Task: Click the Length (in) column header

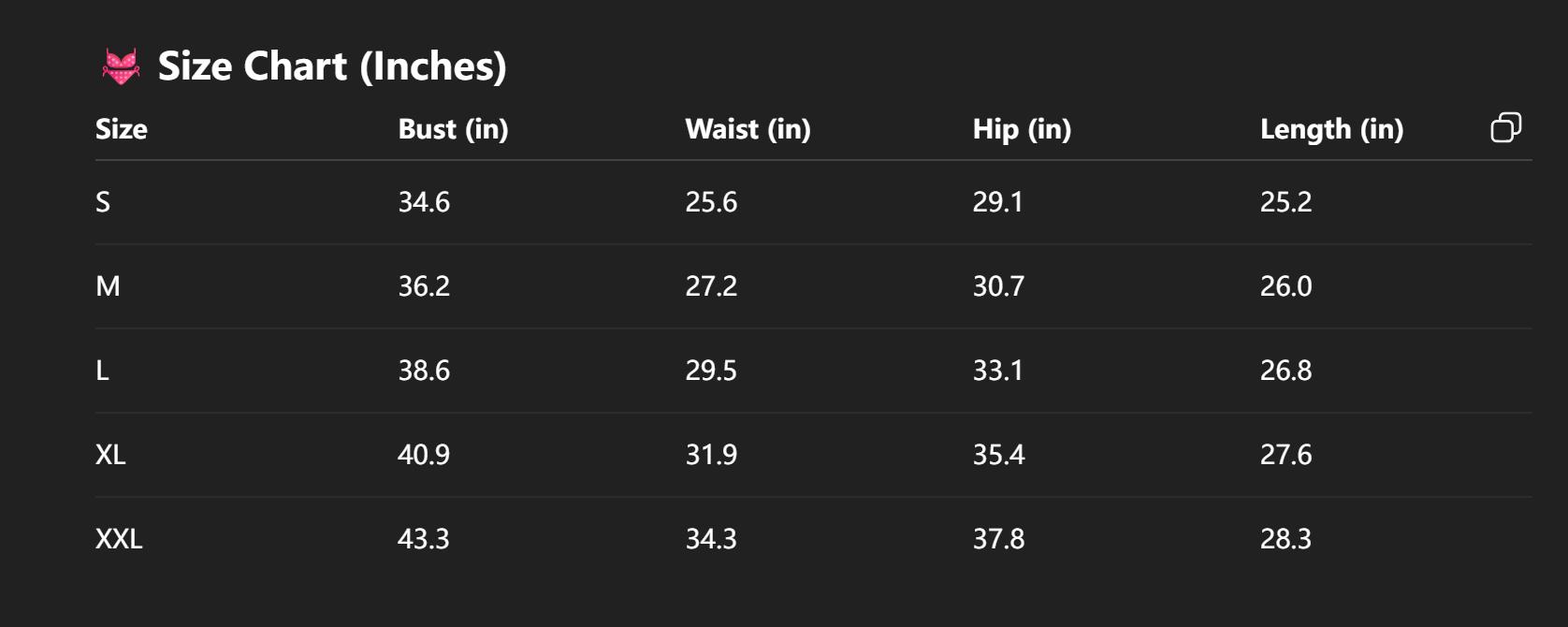Action: 1331,129
